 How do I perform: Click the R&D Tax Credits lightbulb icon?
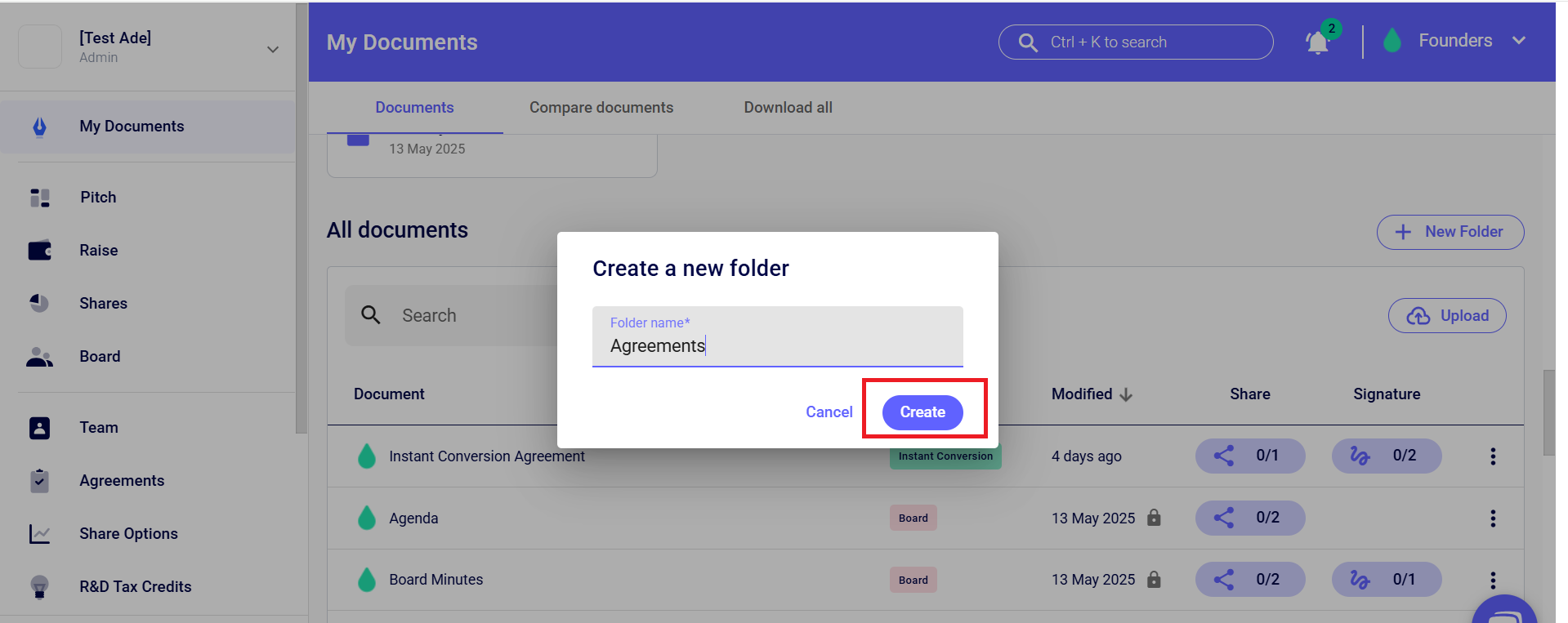[x=39, y=586]
